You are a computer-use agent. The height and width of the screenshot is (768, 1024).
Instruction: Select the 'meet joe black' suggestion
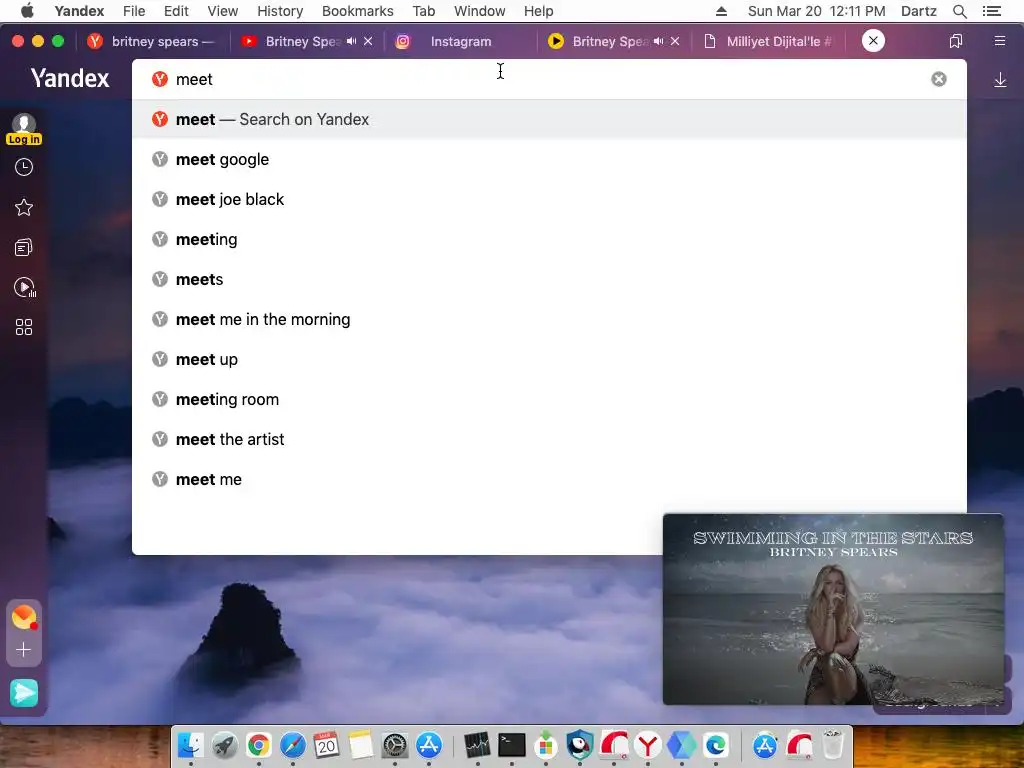point(549,199)
